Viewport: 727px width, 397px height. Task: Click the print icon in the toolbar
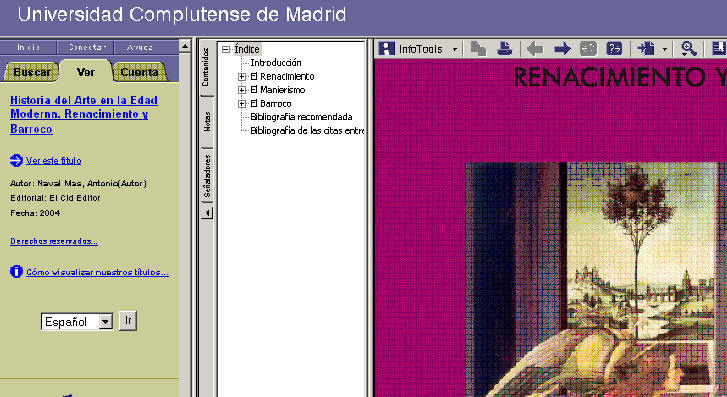coord(504,48)
